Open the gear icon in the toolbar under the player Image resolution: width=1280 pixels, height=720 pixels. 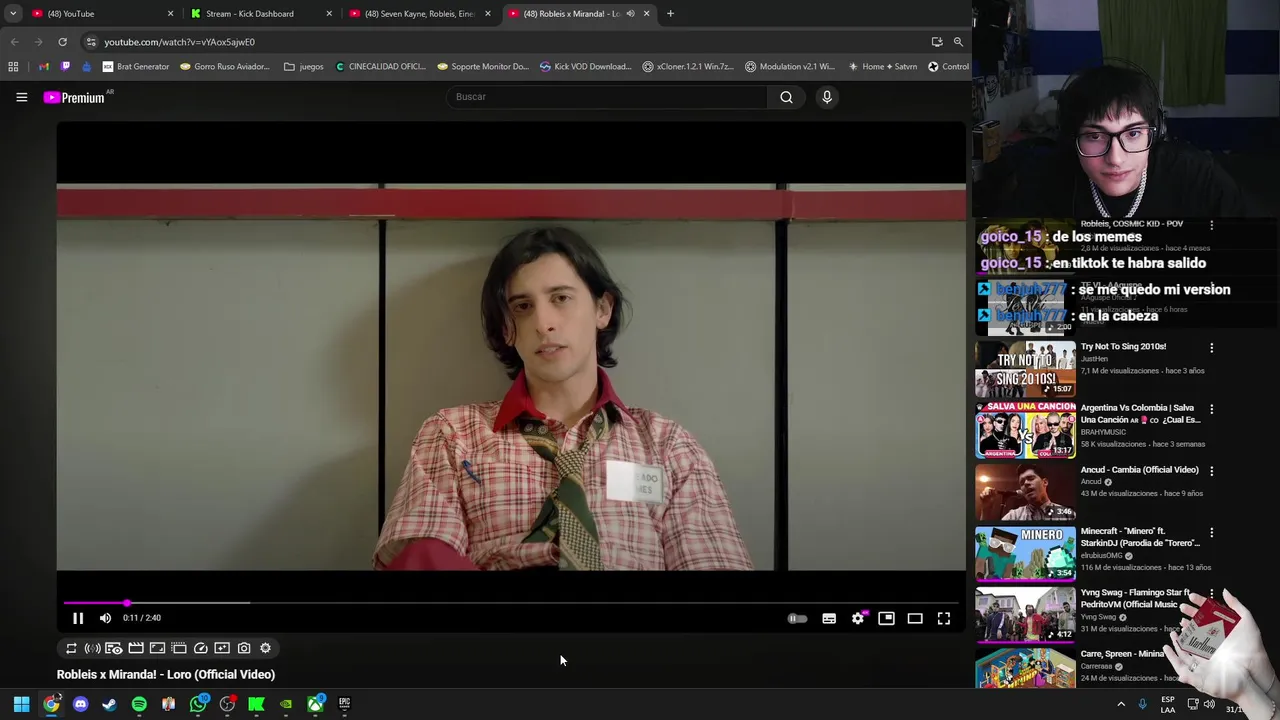(x=265, y=648)
